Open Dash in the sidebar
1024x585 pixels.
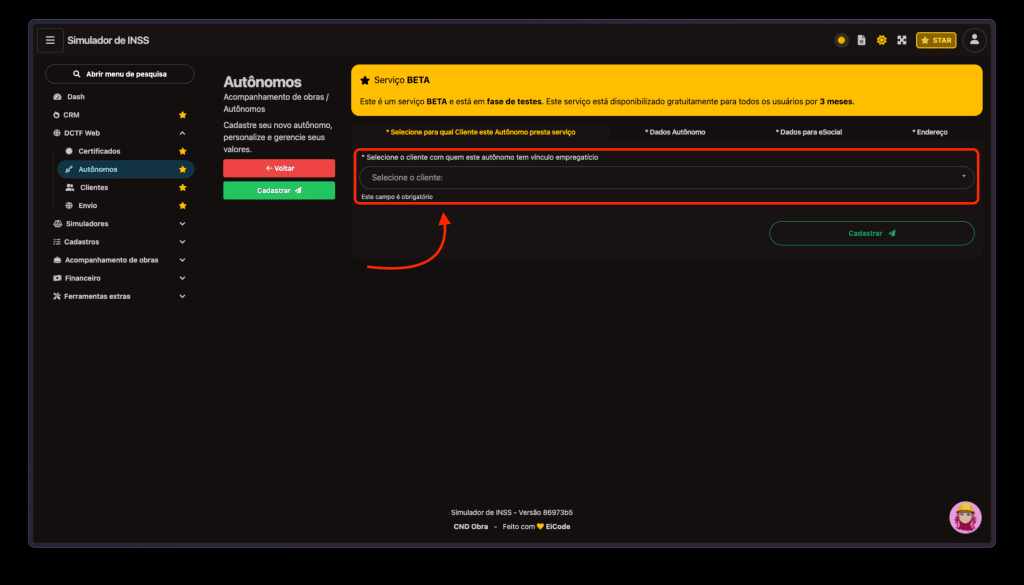pos(76,97)
